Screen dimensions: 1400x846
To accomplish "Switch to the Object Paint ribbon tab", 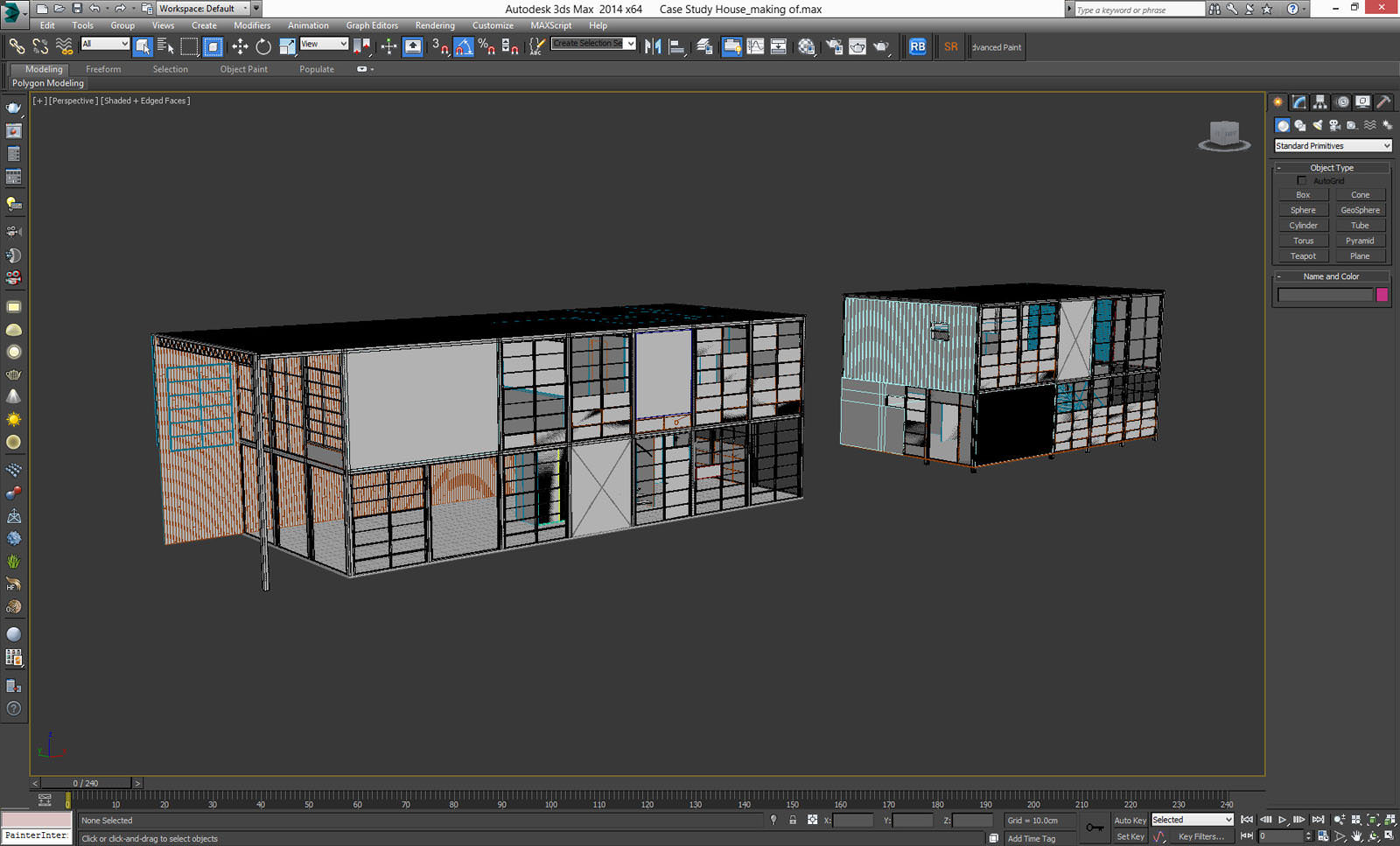I will [x=244, y=69].
